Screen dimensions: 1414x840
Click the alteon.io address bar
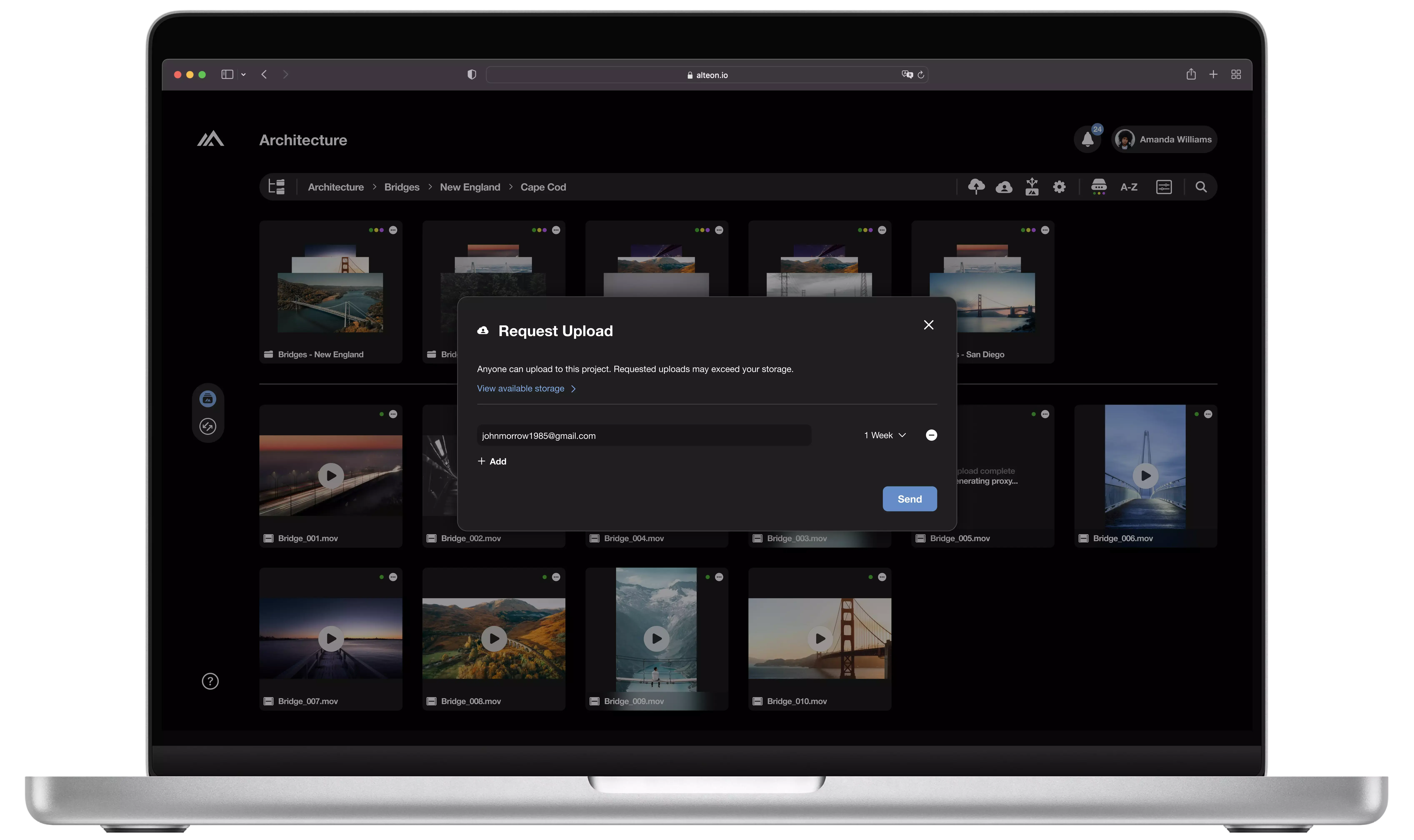[x=707, y=75]
